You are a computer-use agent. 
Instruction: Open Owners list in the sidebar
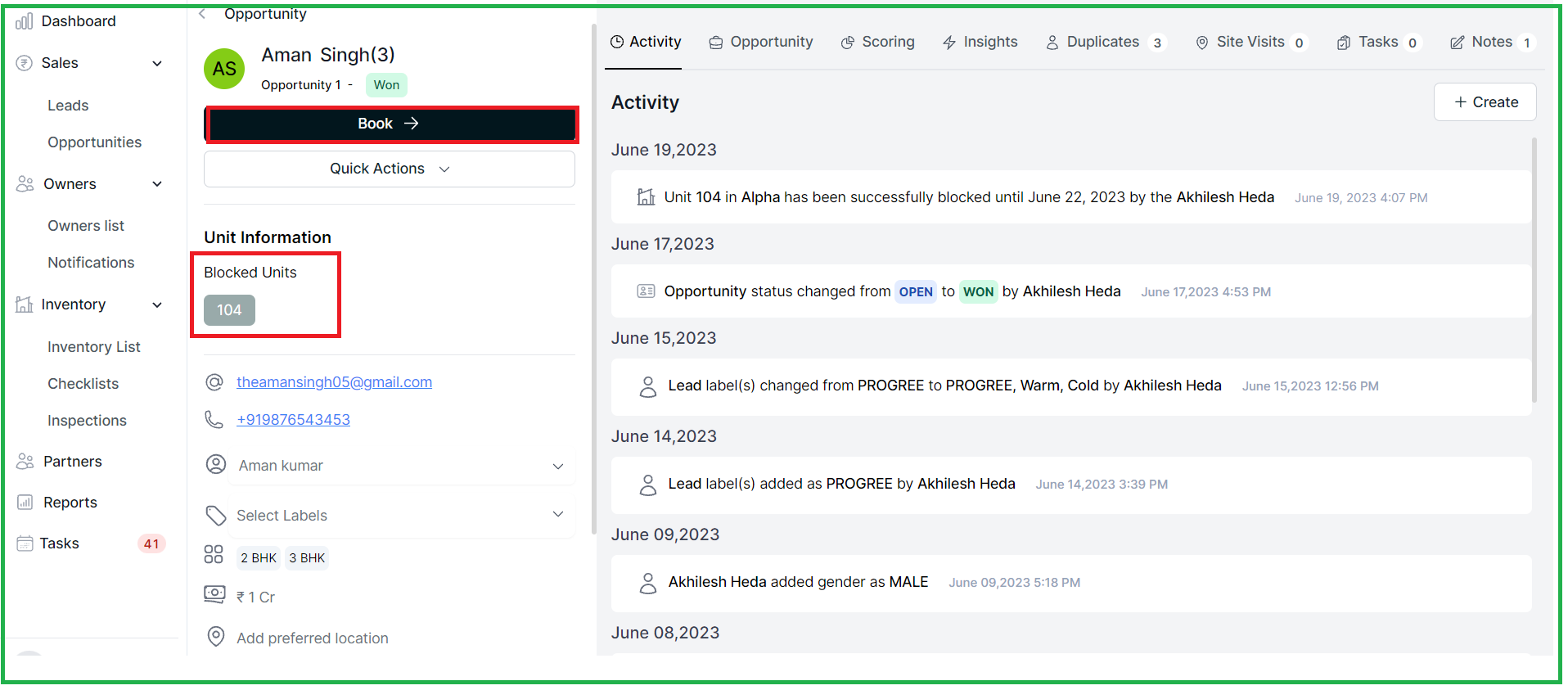tap(86, 226)
